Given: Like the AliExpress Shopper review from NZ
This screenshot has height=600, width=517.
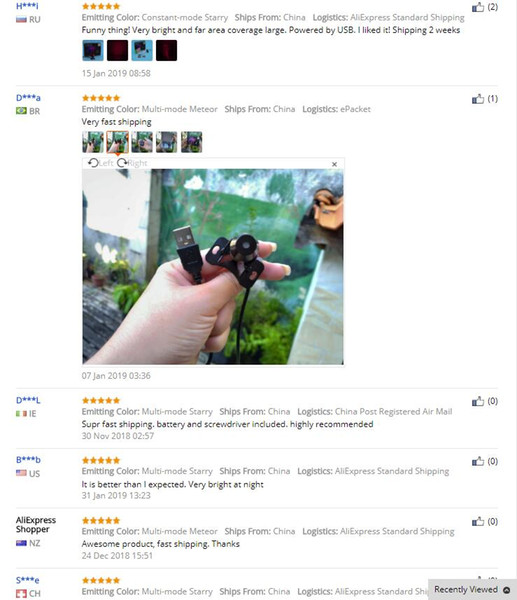Looking at the screenshot, I should point(478,521).
